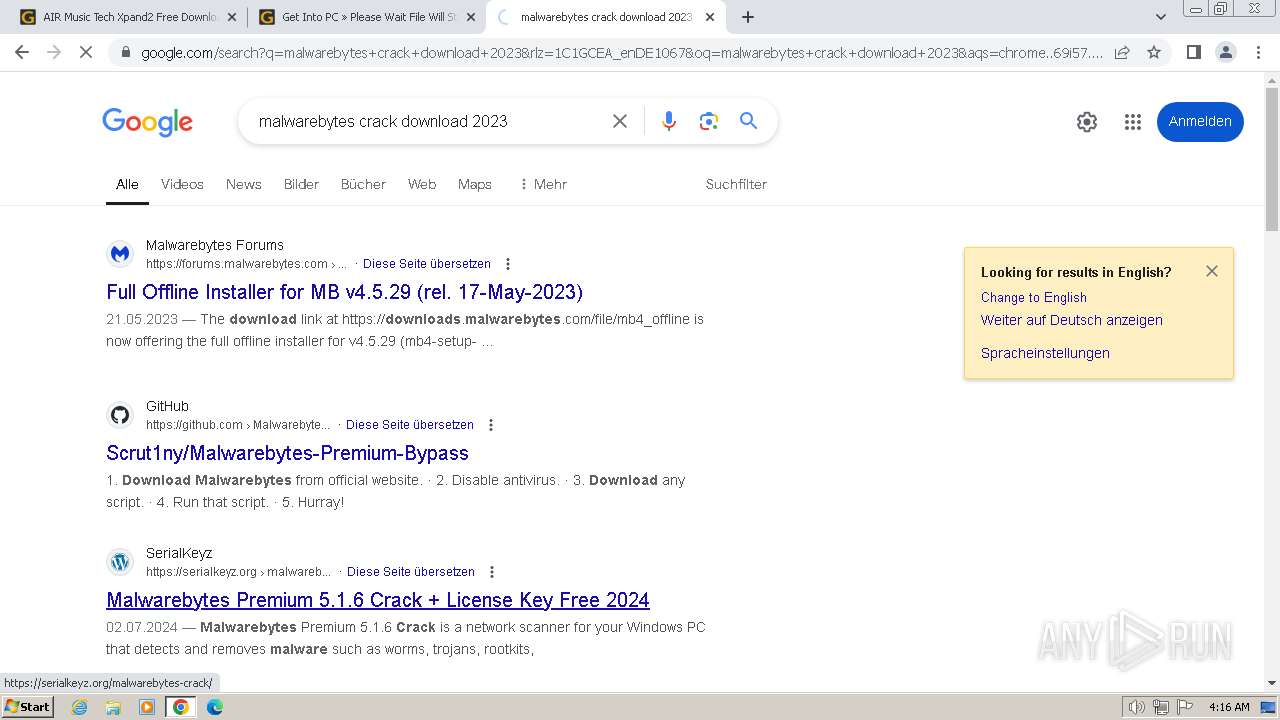The width and height of the screenshot is (1280, 720).
Task: Select the Bücher results tab
Action: point(363,184)
